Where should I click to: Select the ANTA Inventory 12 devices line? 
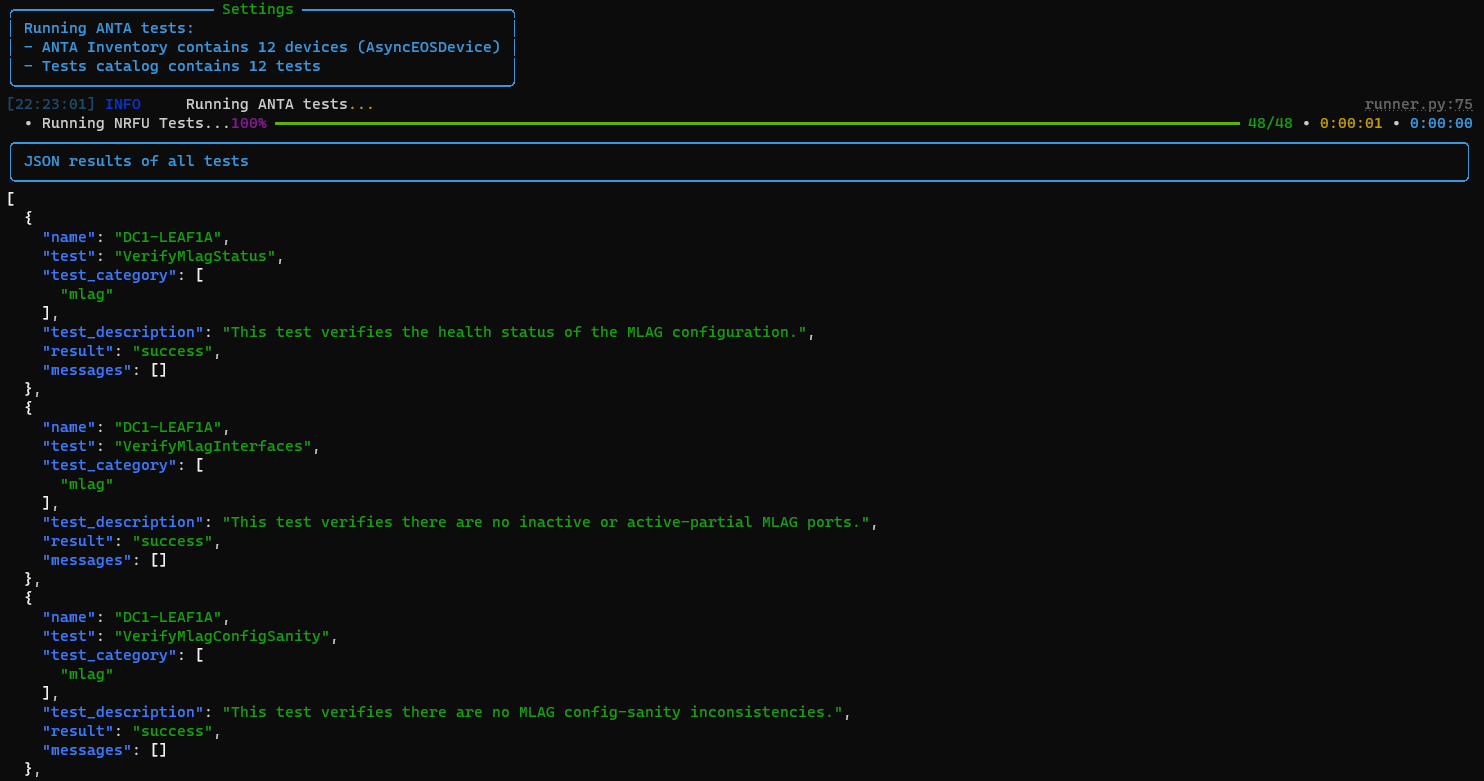[262, 47]
